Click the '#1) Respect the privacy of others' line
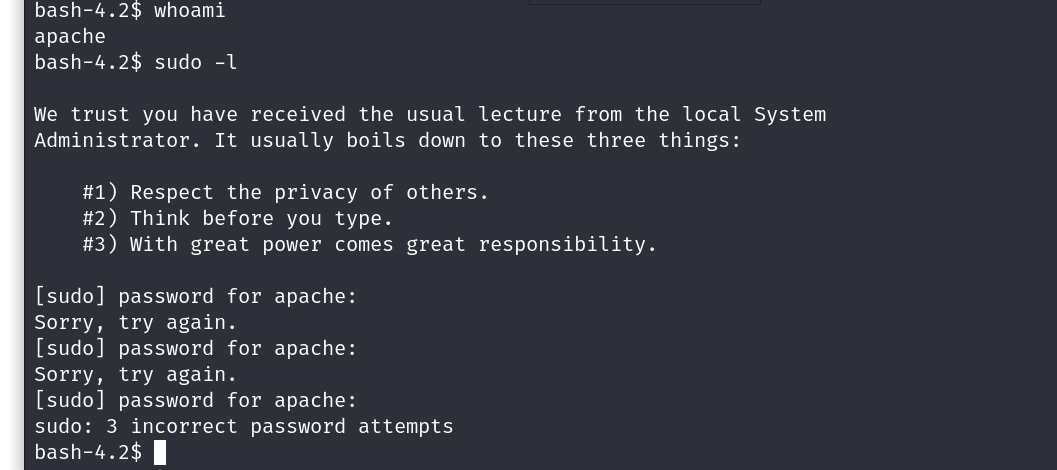The image size is (1057, 470). [286, 193]
